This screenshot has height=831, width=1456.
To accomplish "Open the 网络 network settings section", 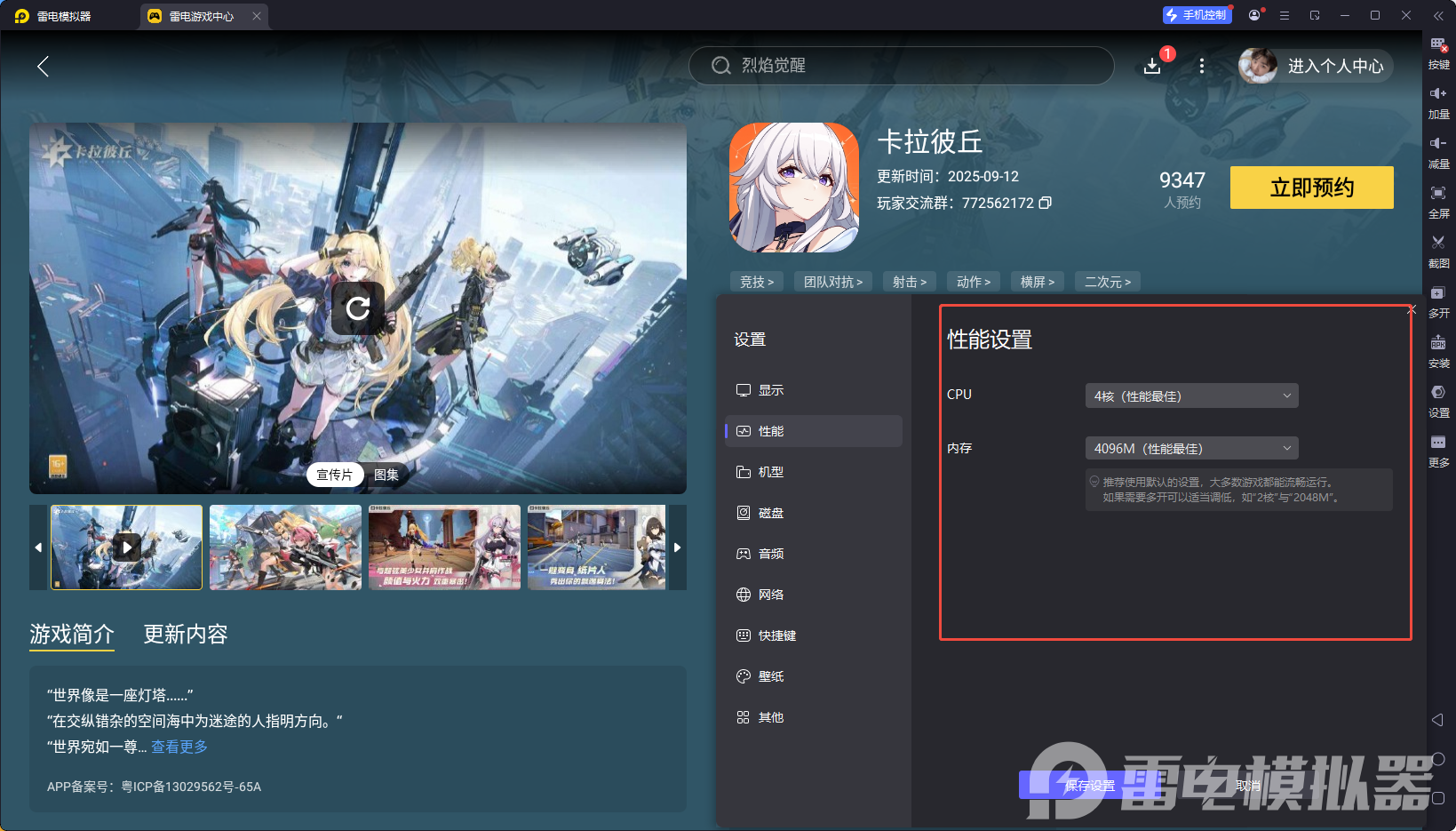I will point(771,594).
